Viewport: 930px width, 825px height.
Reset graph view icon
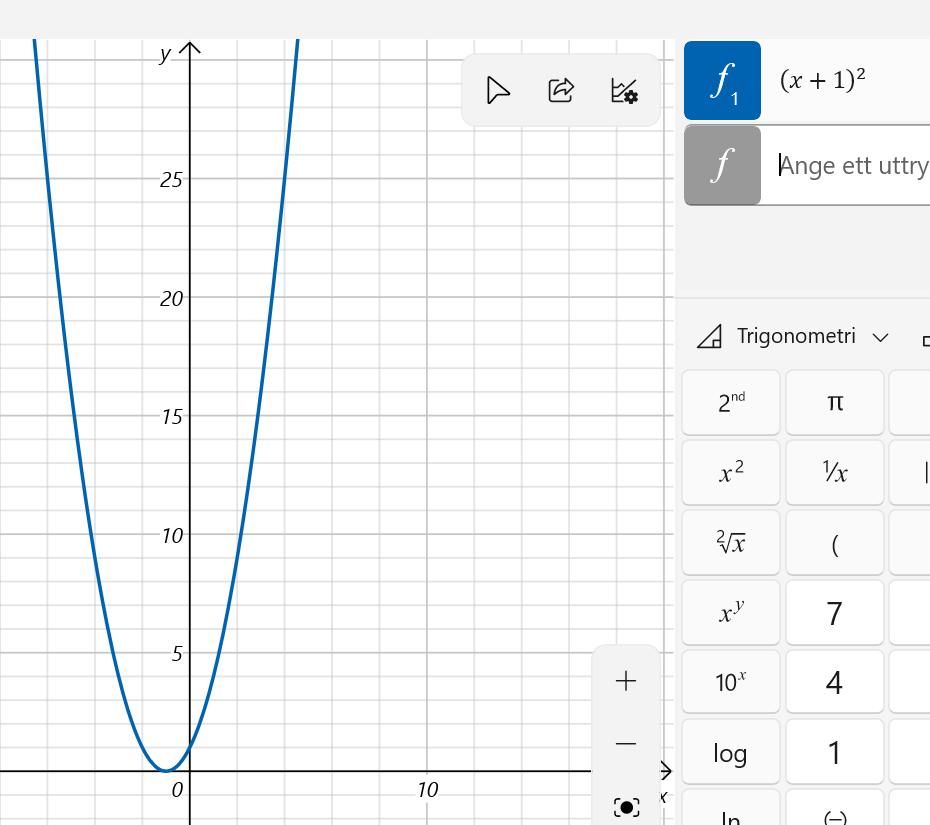tap(626, 806)
